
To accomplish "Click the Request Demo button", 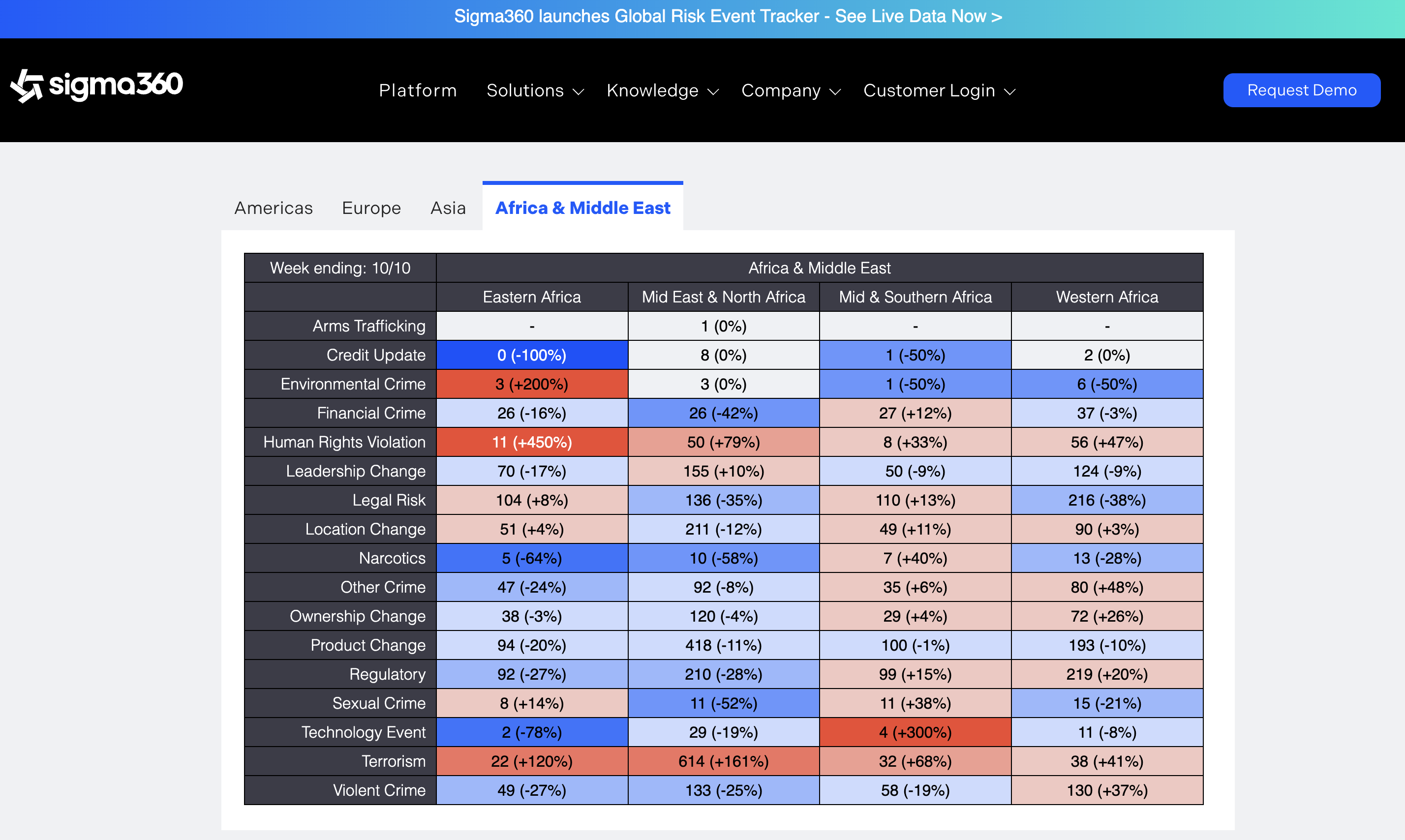I will pos(1301,90).
